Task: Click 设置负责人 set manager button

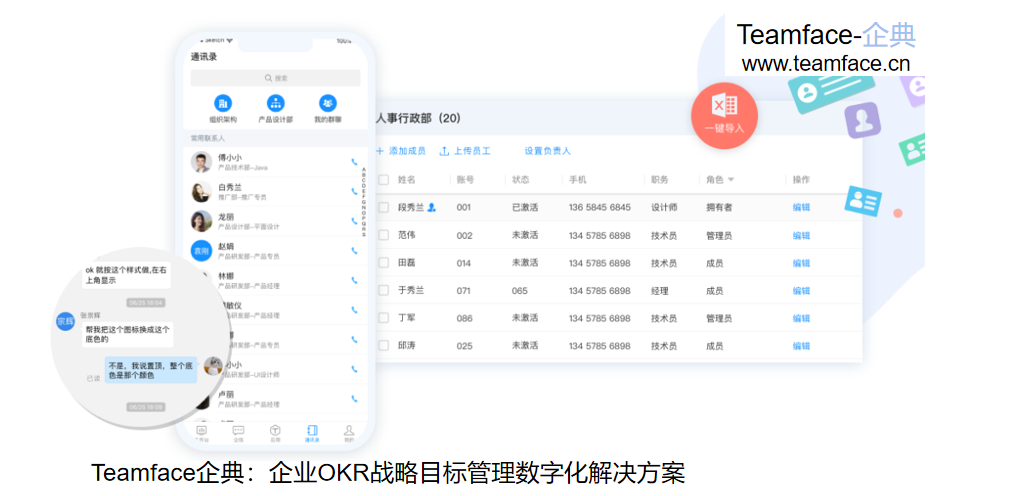Action: pyautogui.click(x=547, y=151)
